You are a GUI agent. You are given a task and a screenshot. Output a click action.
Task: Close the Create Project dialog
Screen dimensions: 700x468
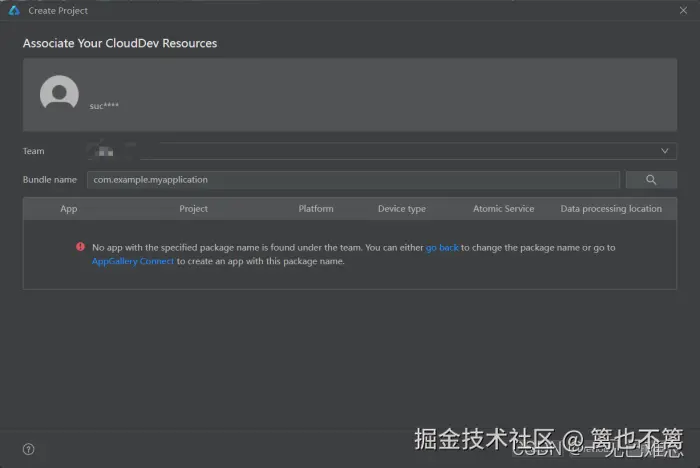pyautogui.click(x=683, y=10)
